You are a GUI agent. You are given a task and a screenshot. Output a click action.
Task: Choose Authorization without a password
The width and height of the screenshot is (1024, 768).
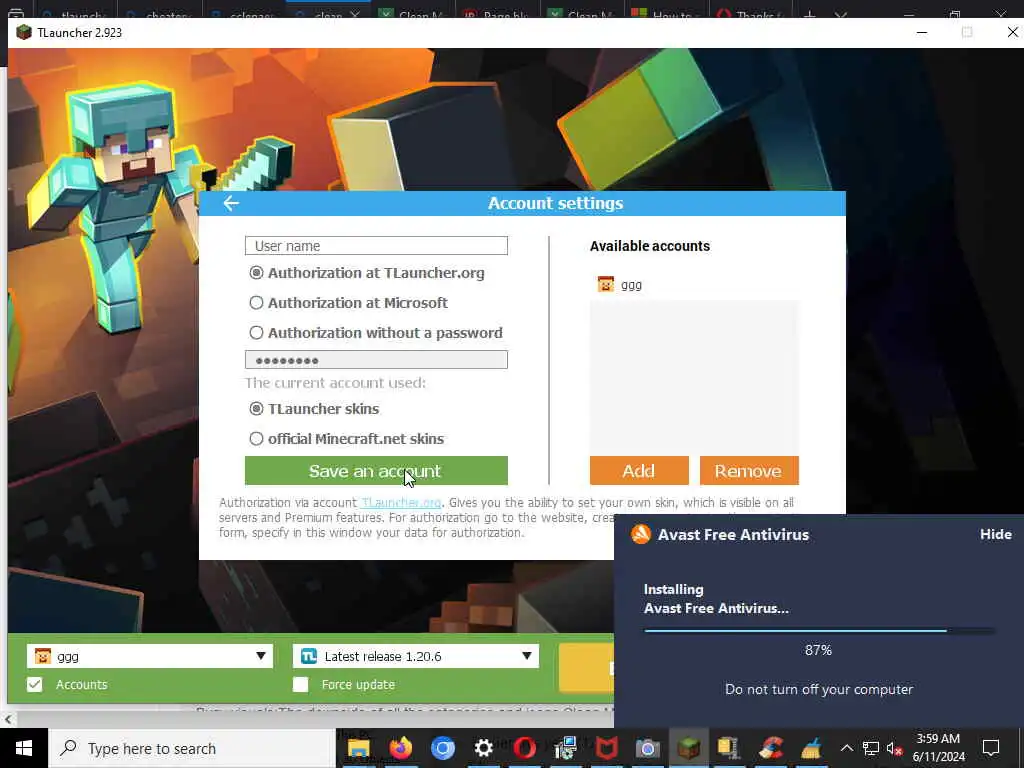coord(257,333)
